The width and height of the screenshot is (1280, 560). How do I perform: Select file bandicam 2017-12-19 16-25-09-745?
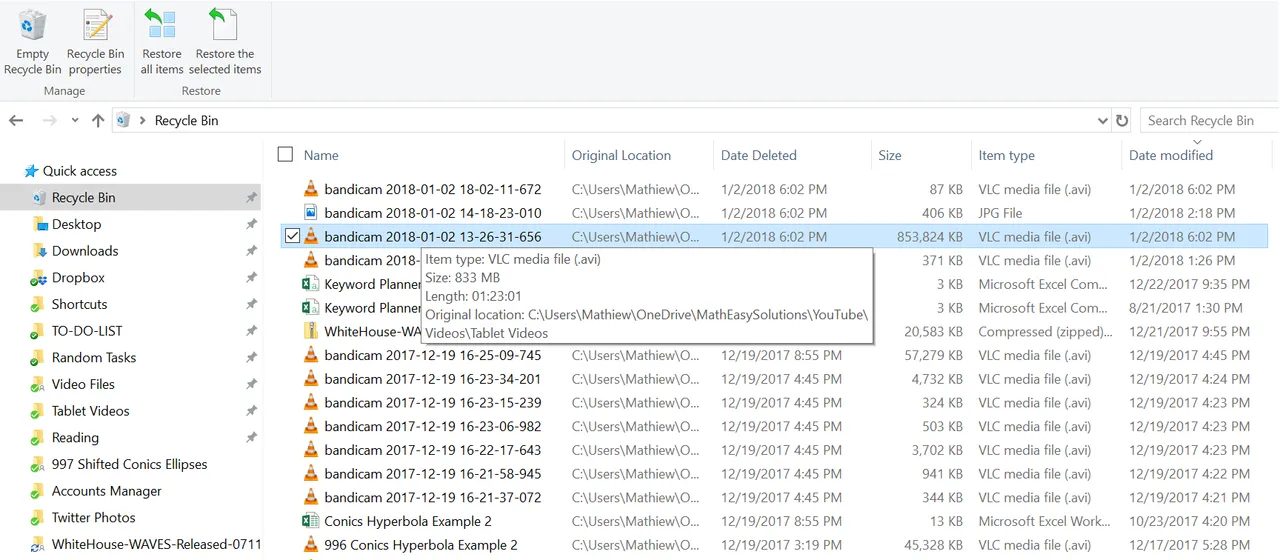433,355
